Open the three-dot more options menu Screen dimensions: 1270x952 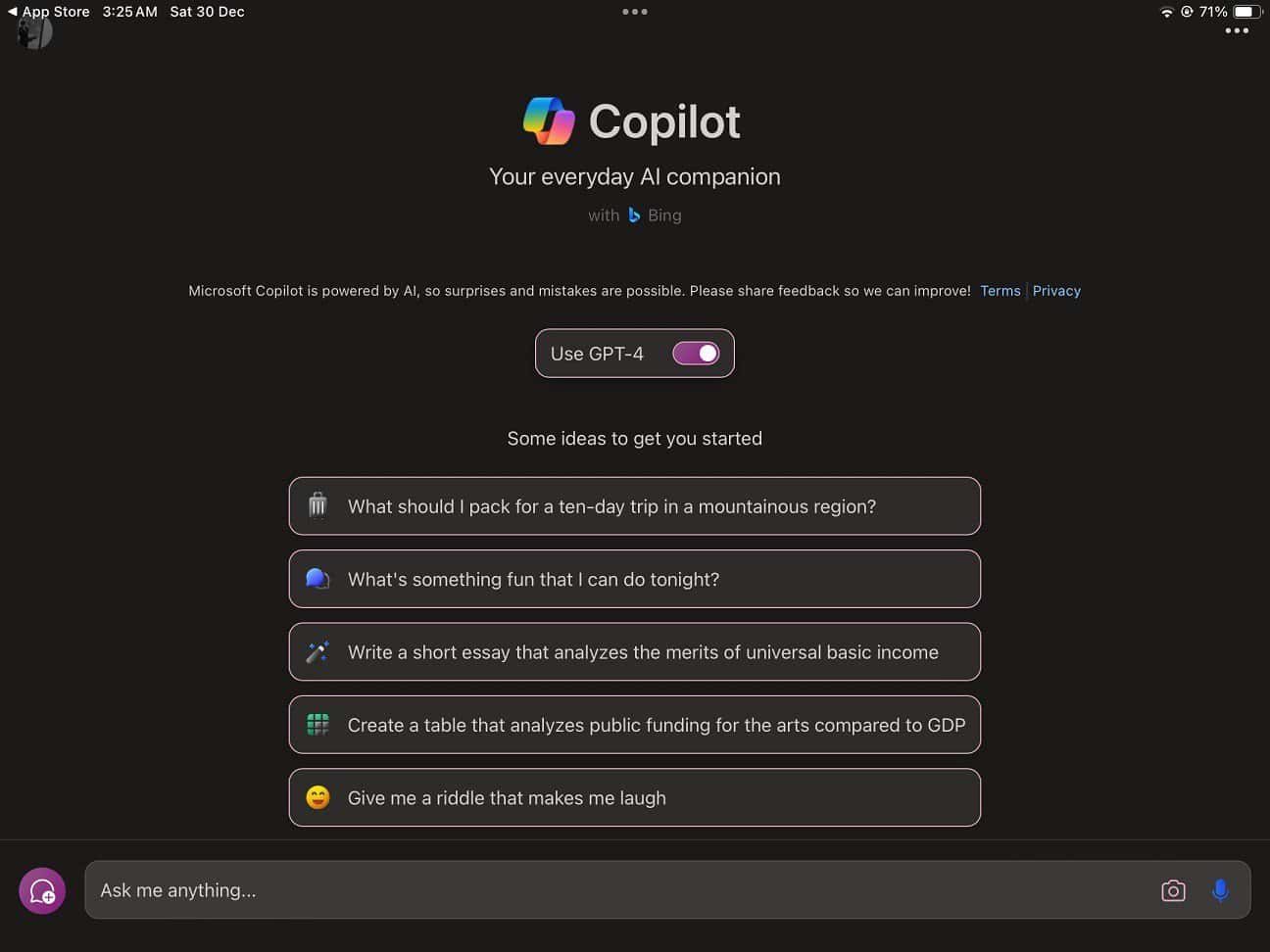(x=1237, y=31)
